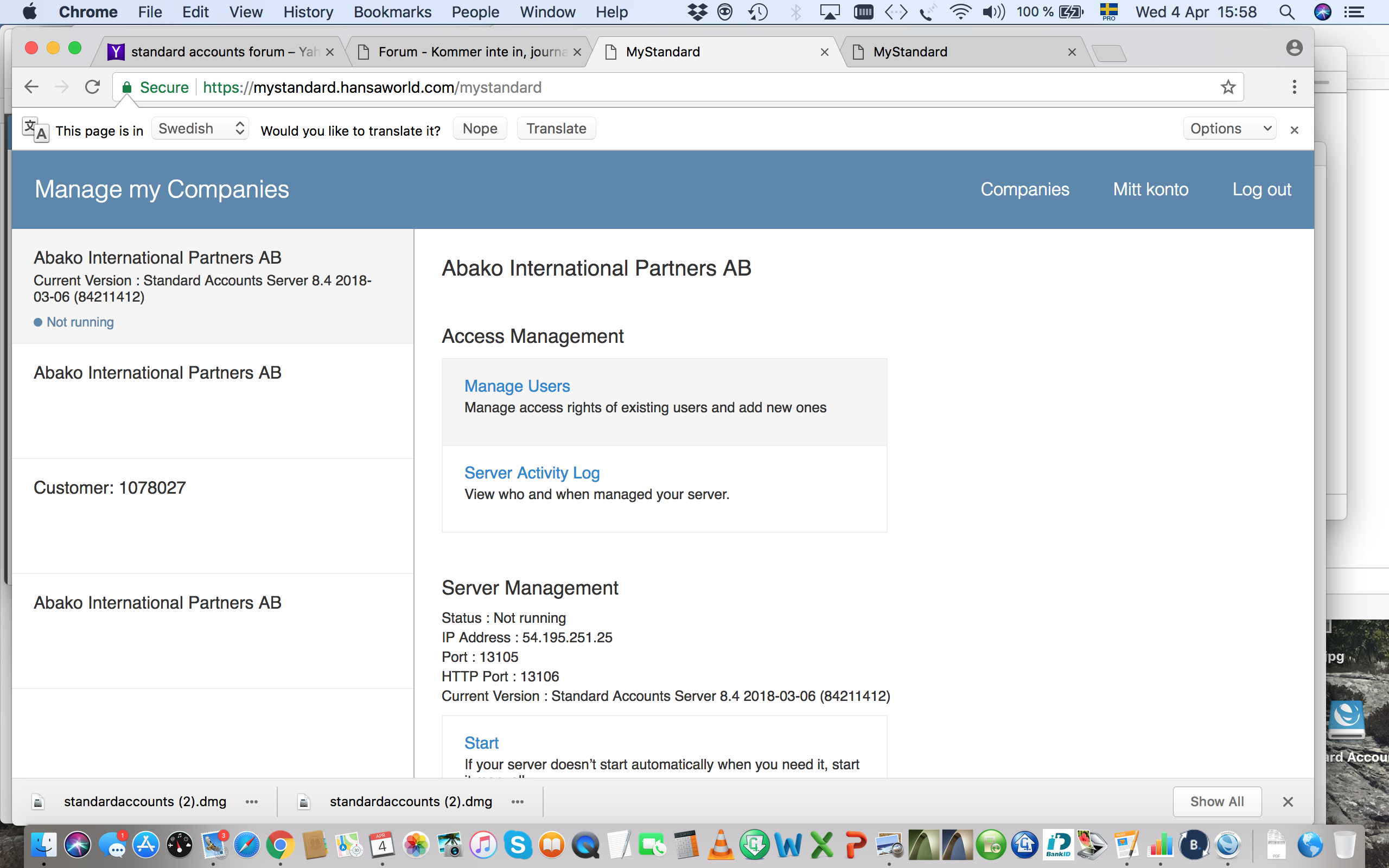Open Finder from the dock

tap(43, 845)
